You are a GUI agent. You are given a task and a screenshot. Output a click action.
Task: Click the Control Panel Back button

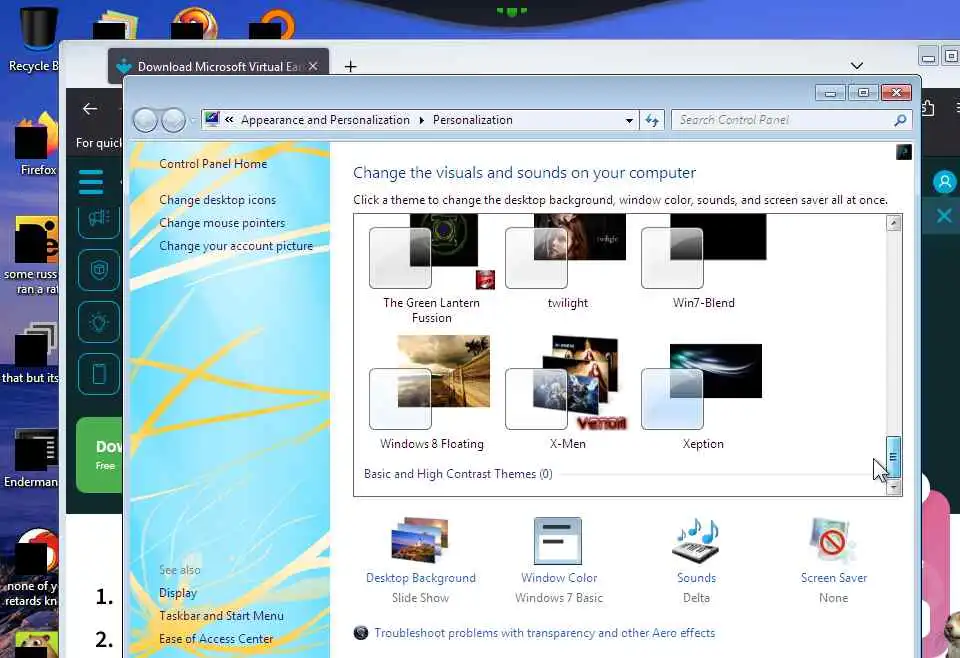(146, 121)
